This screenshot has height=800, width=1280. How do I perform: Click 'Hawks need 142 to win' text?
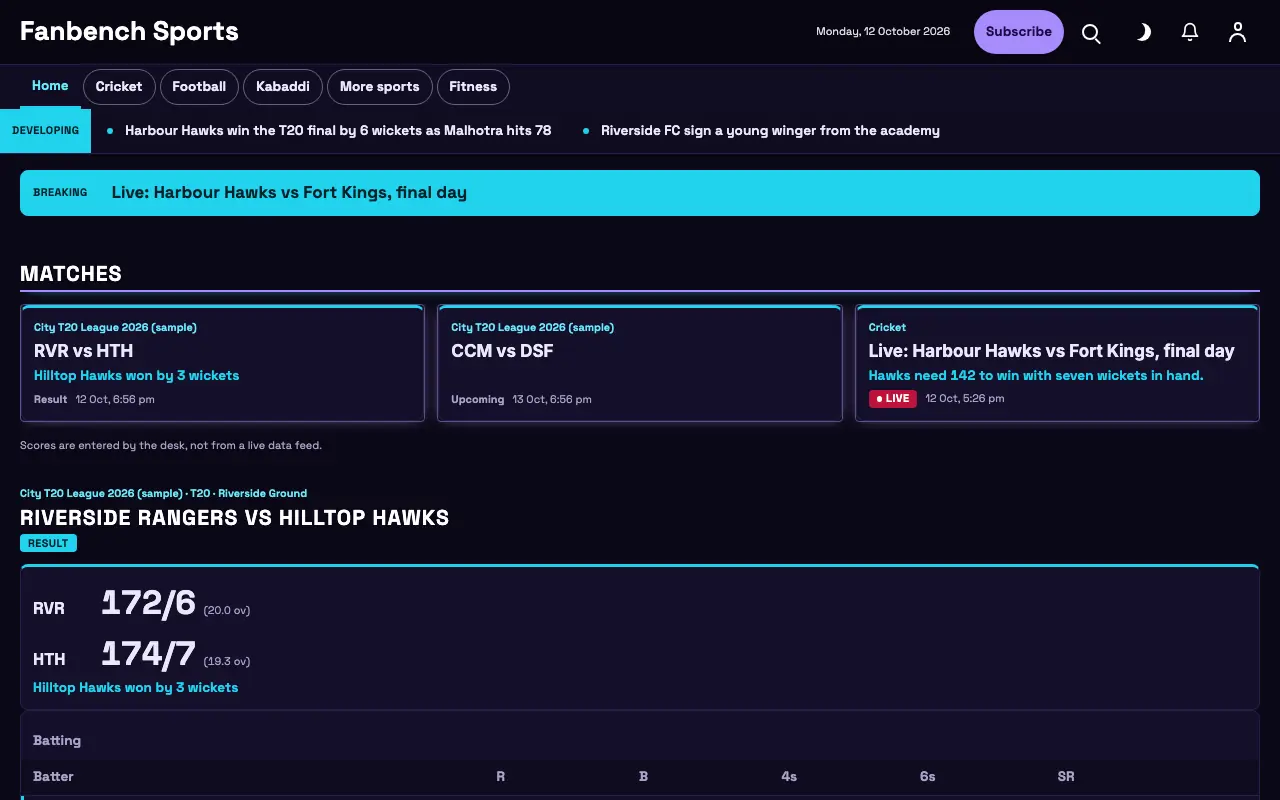[x=1036, y=376]
